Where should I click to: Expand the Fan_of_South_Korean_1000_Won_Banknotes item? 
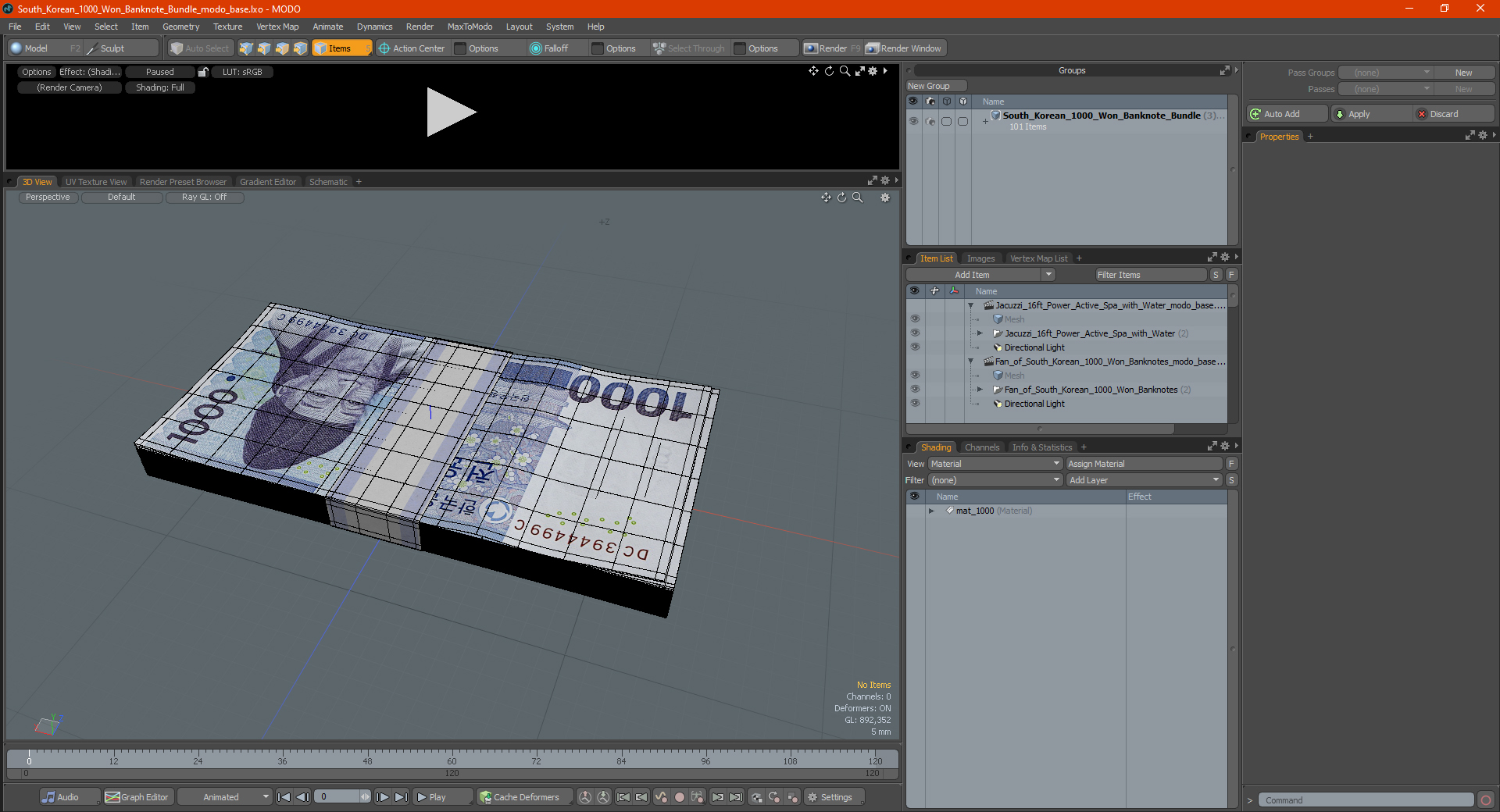tap(980, 390)
